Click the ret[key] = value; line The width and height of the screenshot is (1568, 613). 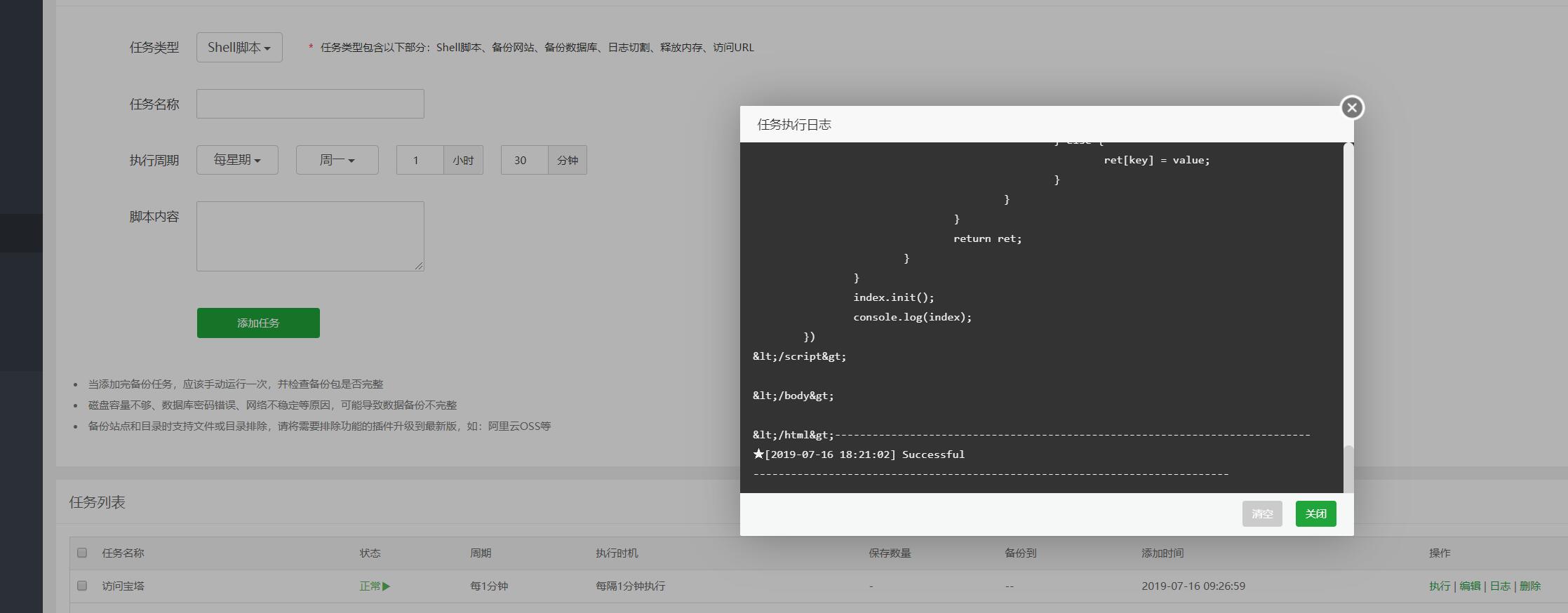pos(1157,160)
